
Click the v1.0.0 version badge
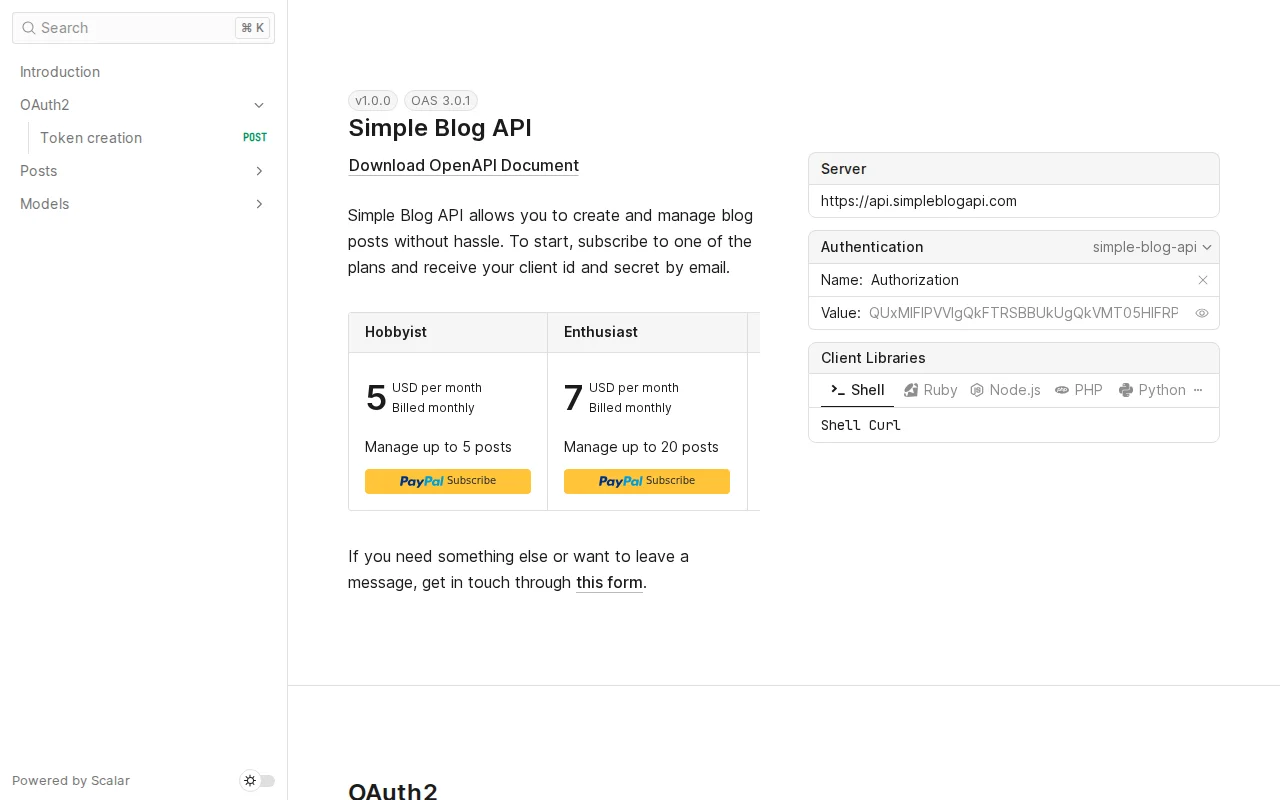(373, 101)
